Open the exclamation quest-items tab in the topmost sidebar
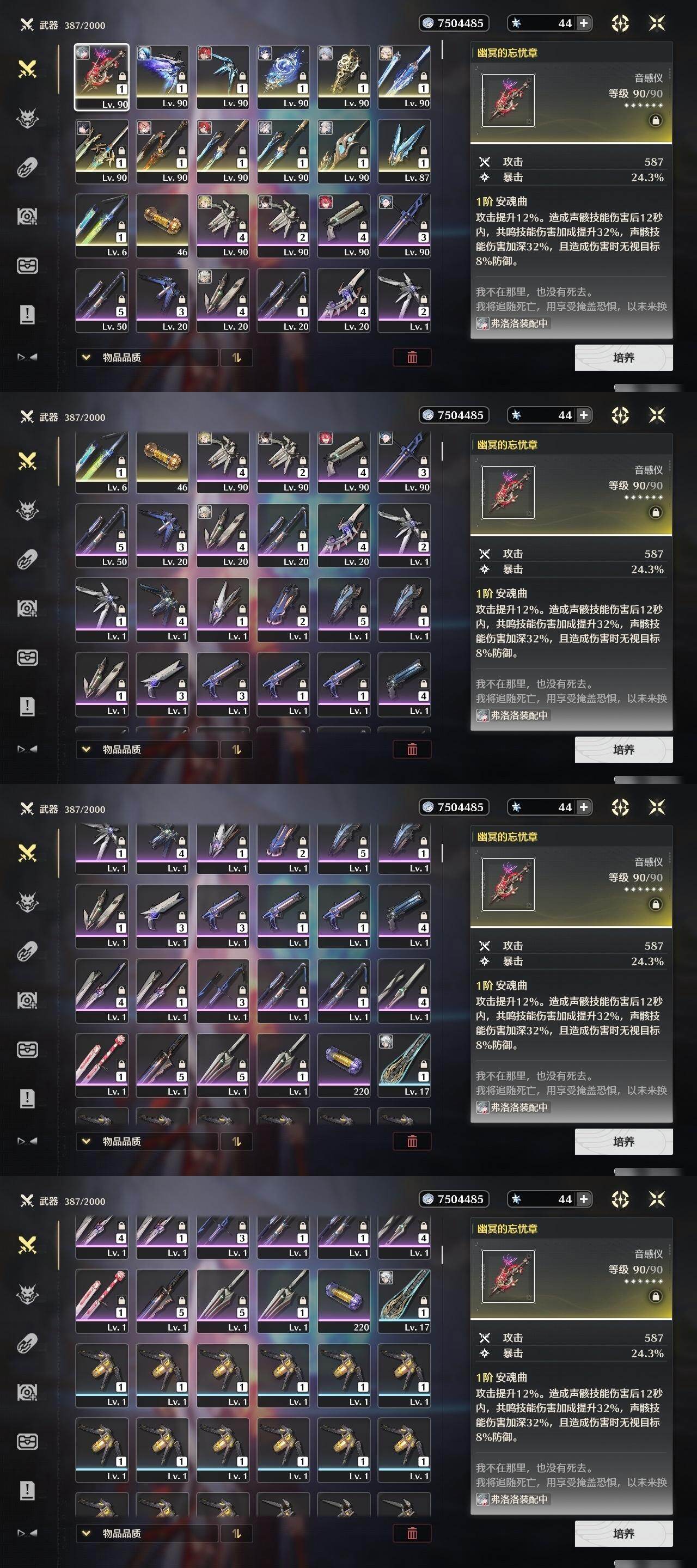 (27, 315)
